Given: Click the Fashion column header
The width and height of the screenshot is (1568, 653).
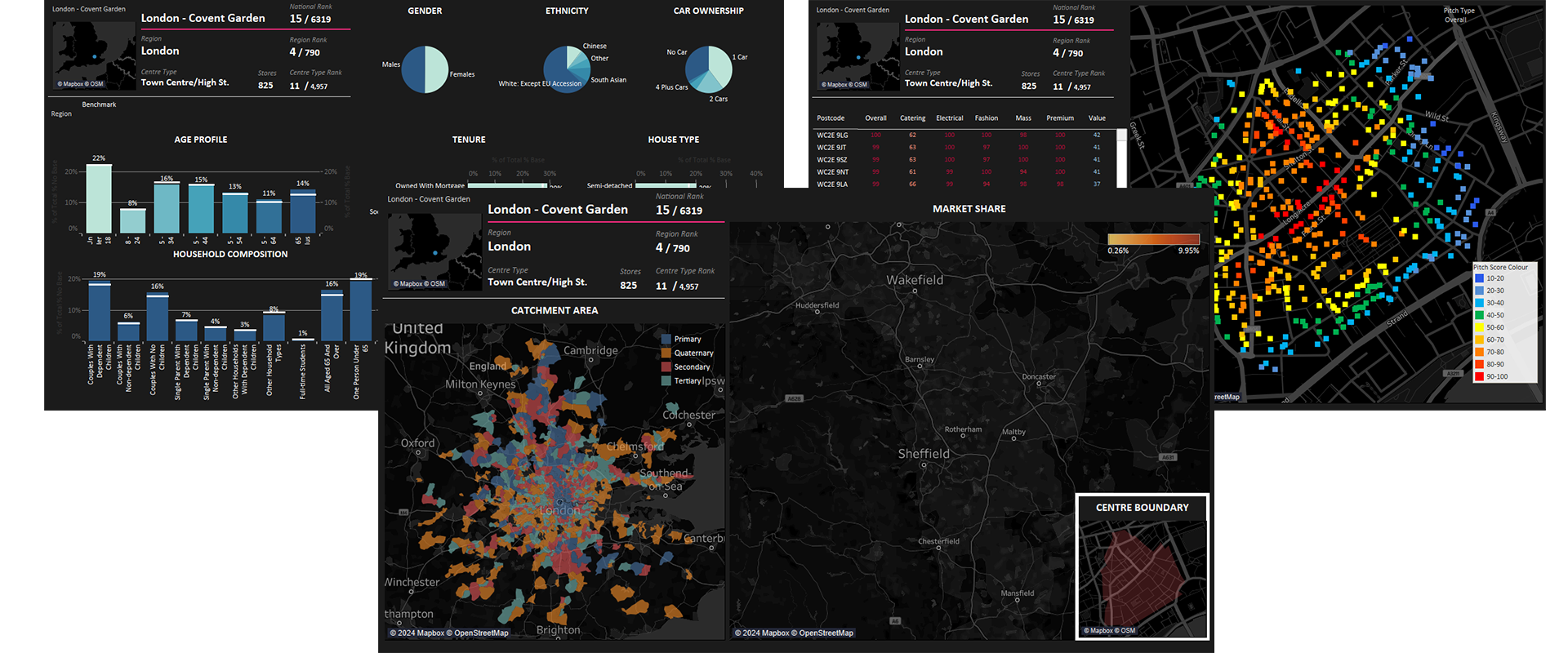Looking at the screenshot, I should [986, 118].
